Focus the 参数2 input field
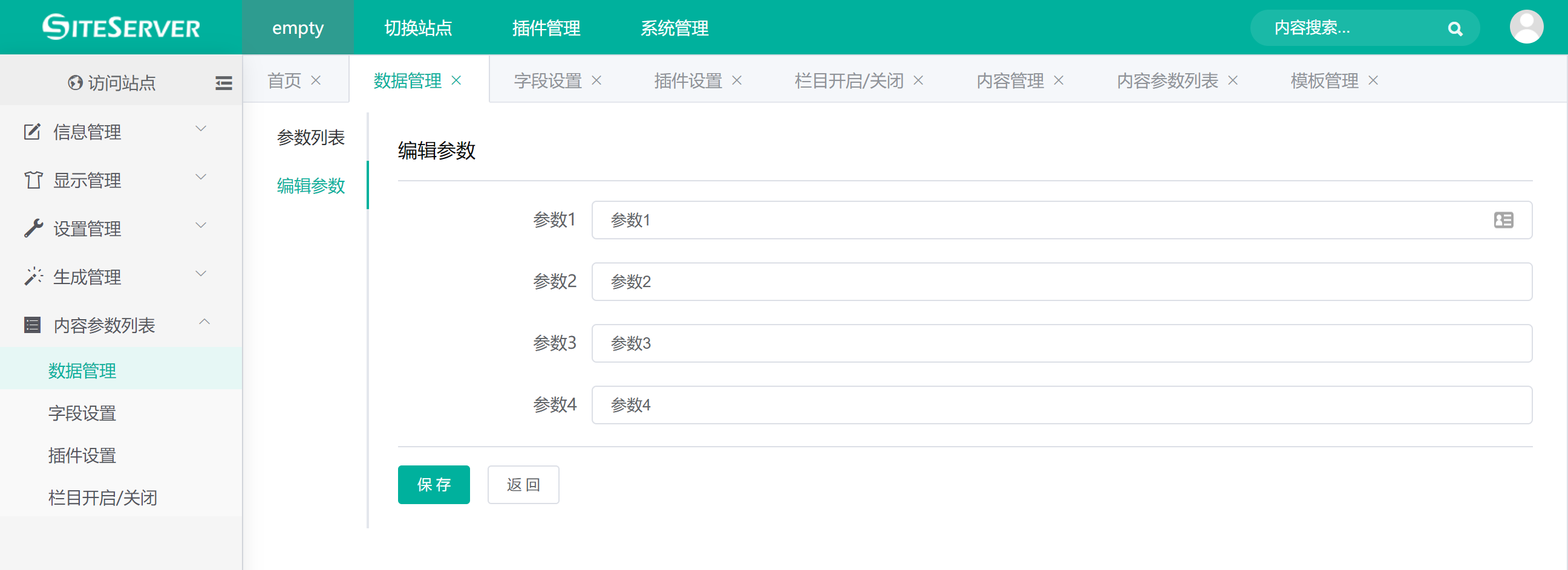 pos(1061,282)
